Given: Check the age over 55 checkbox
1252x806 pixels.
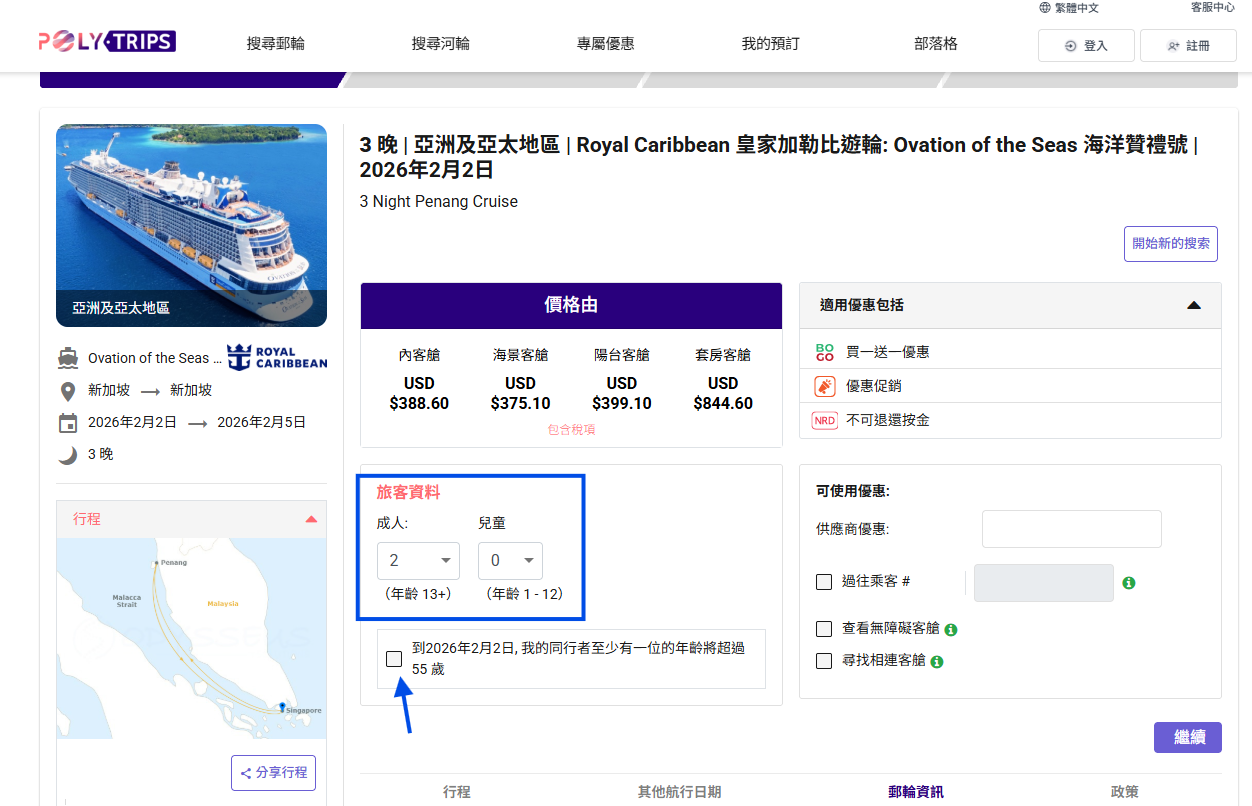Looking at the screenshot, I should tap(394, 659).
